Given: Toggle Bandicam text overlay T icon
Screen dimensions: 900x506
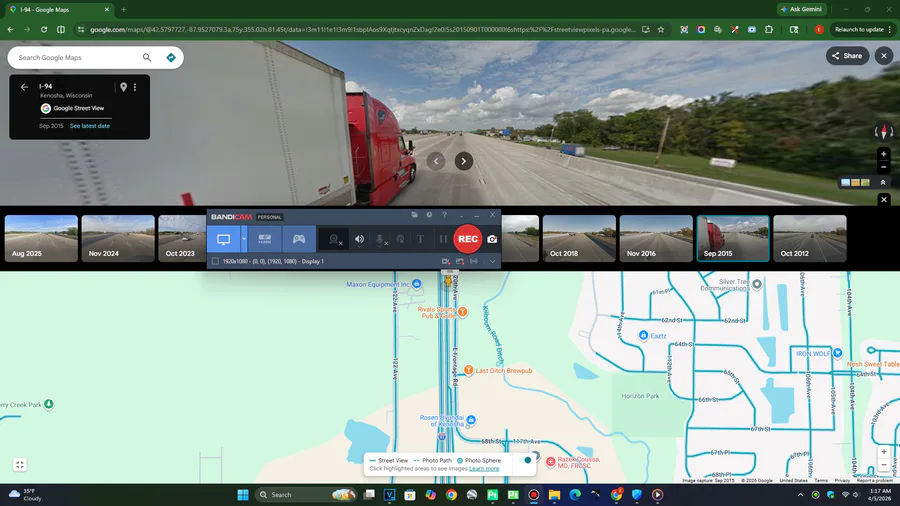Looking at the screenshot, I should (420, 239).
